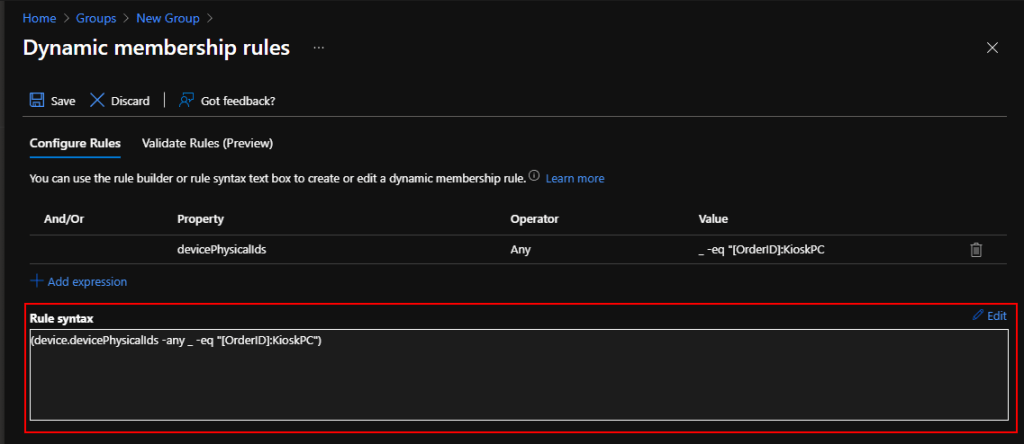The image size is (1024, 444).
Task: Open the ellipsis menu next to title
Action: pos(319,48)
